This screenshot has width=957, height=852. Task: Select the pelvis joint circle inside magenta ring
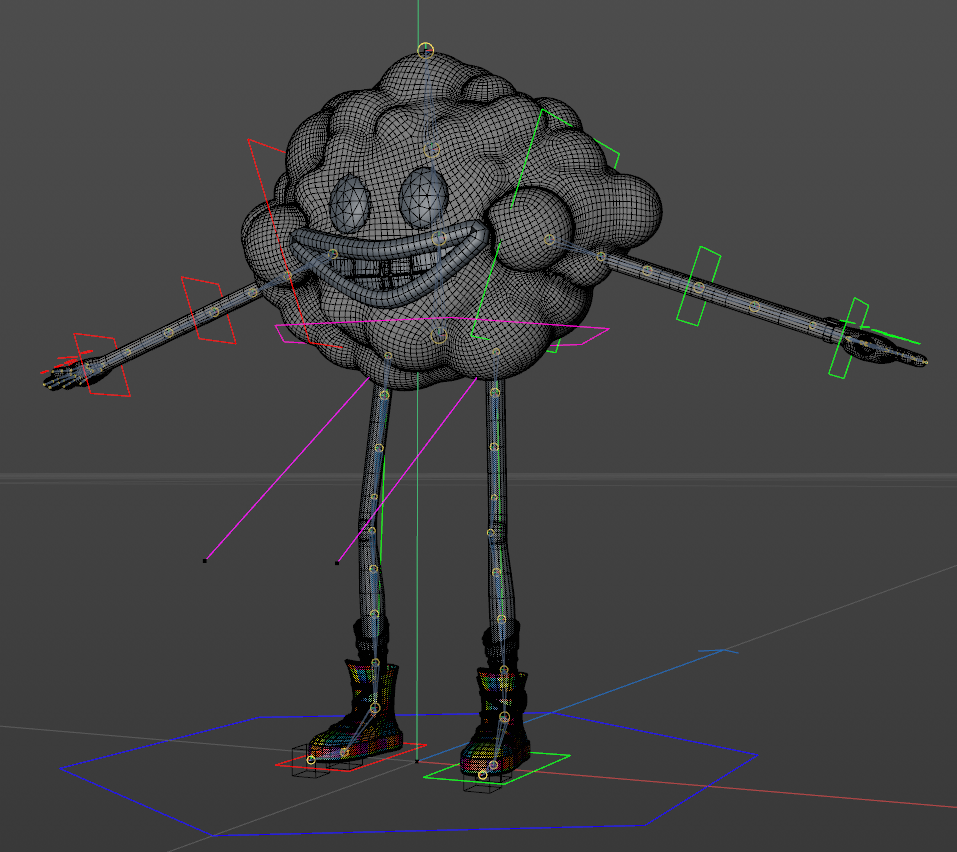coord(439,335)
